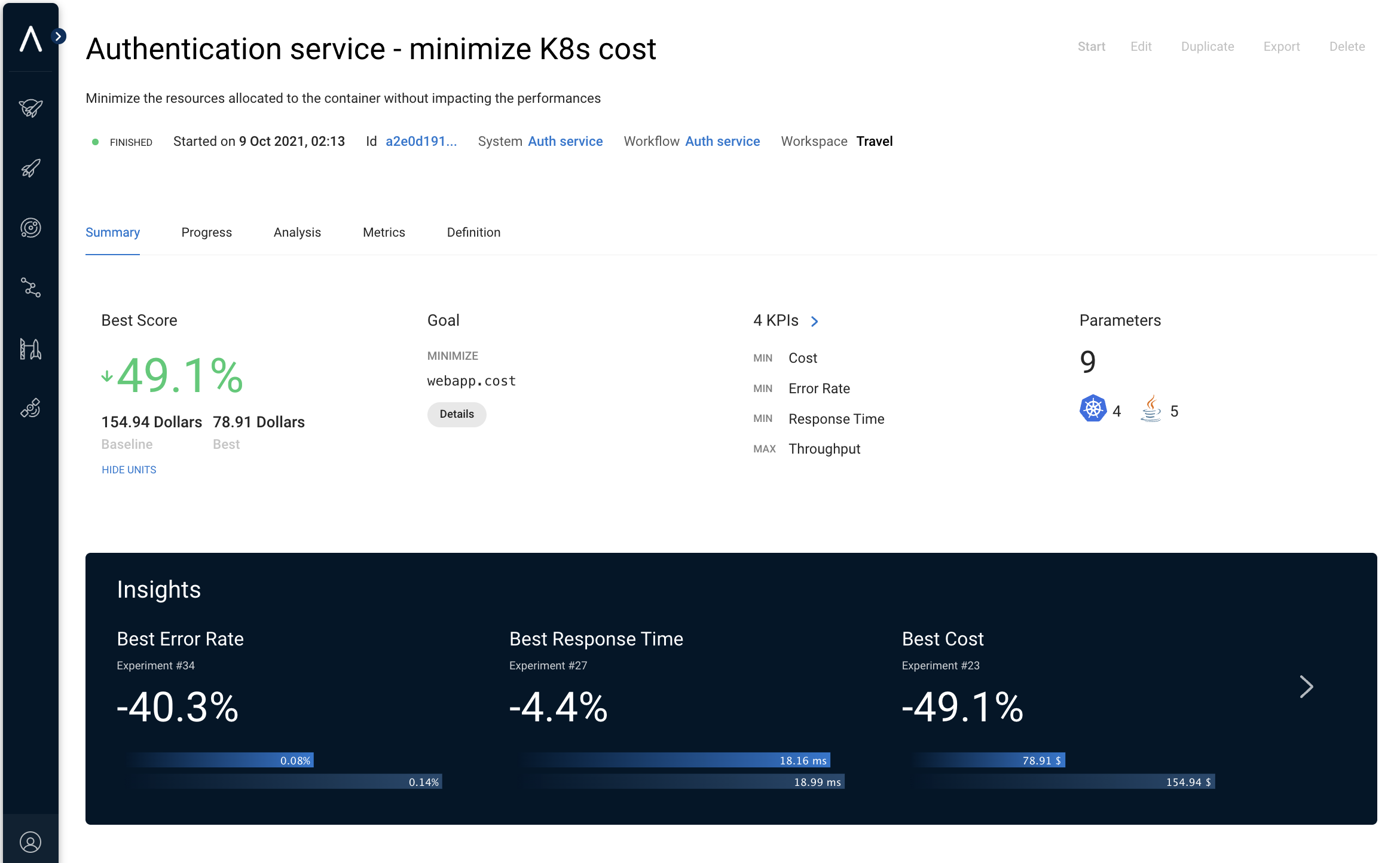Click the radar target sidebar icon

coord(30,228)
